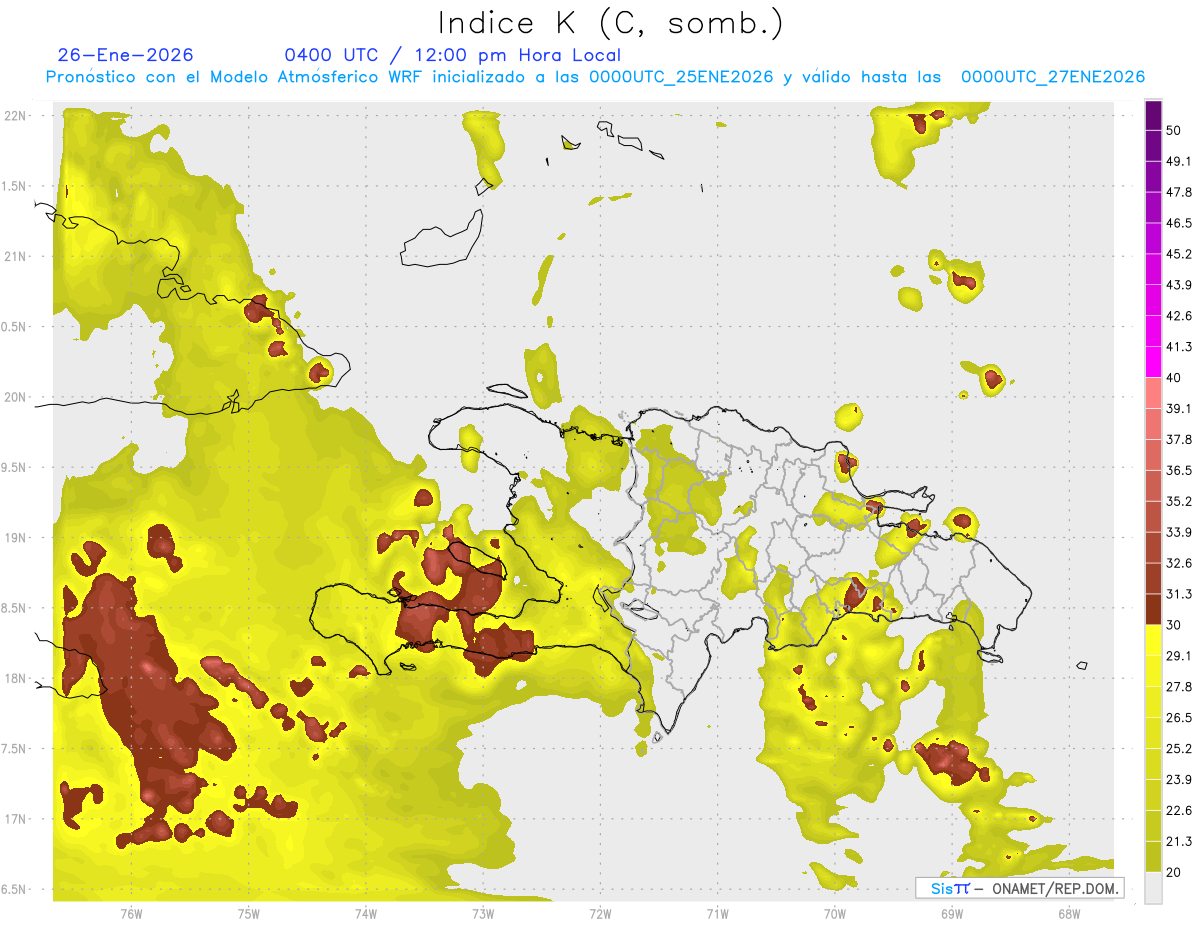Click the '26.5' value on the color legend
Screen dimensions: 1200x927
tap(1179, 717)
